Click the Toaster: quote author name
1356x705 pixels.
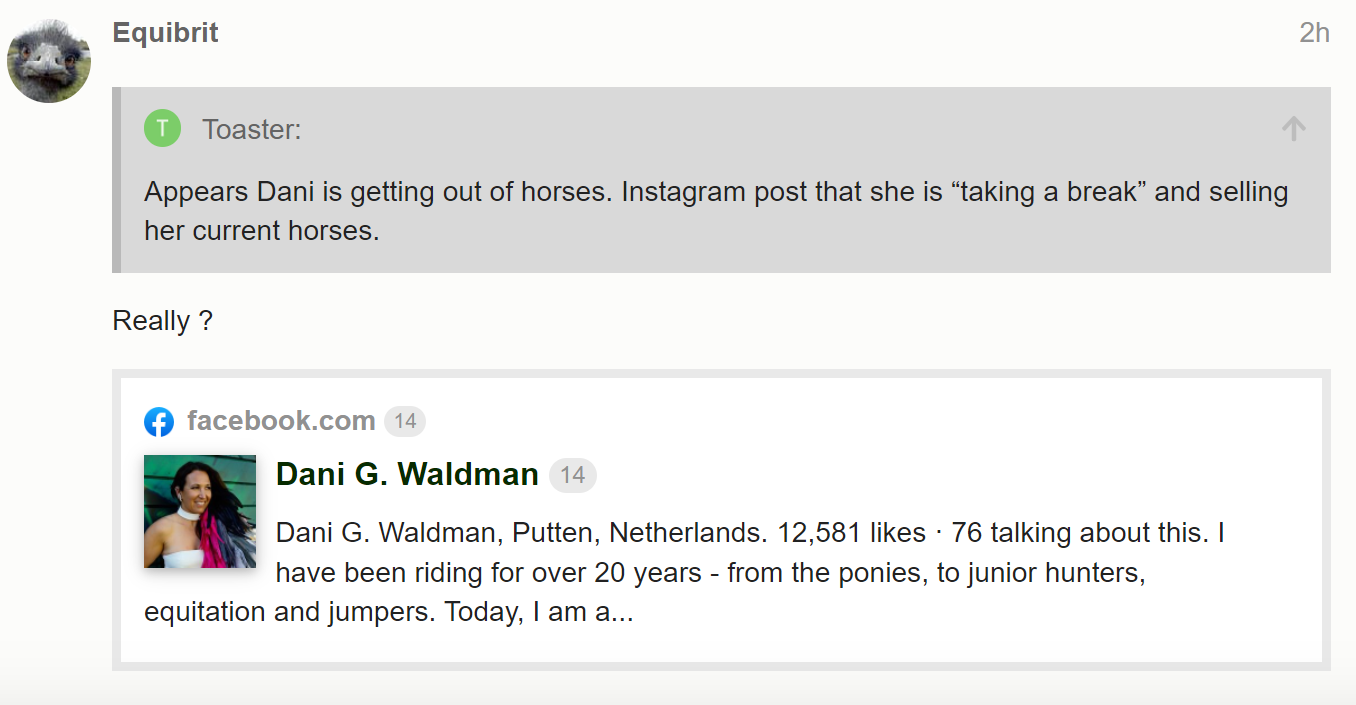pos(252,129)
